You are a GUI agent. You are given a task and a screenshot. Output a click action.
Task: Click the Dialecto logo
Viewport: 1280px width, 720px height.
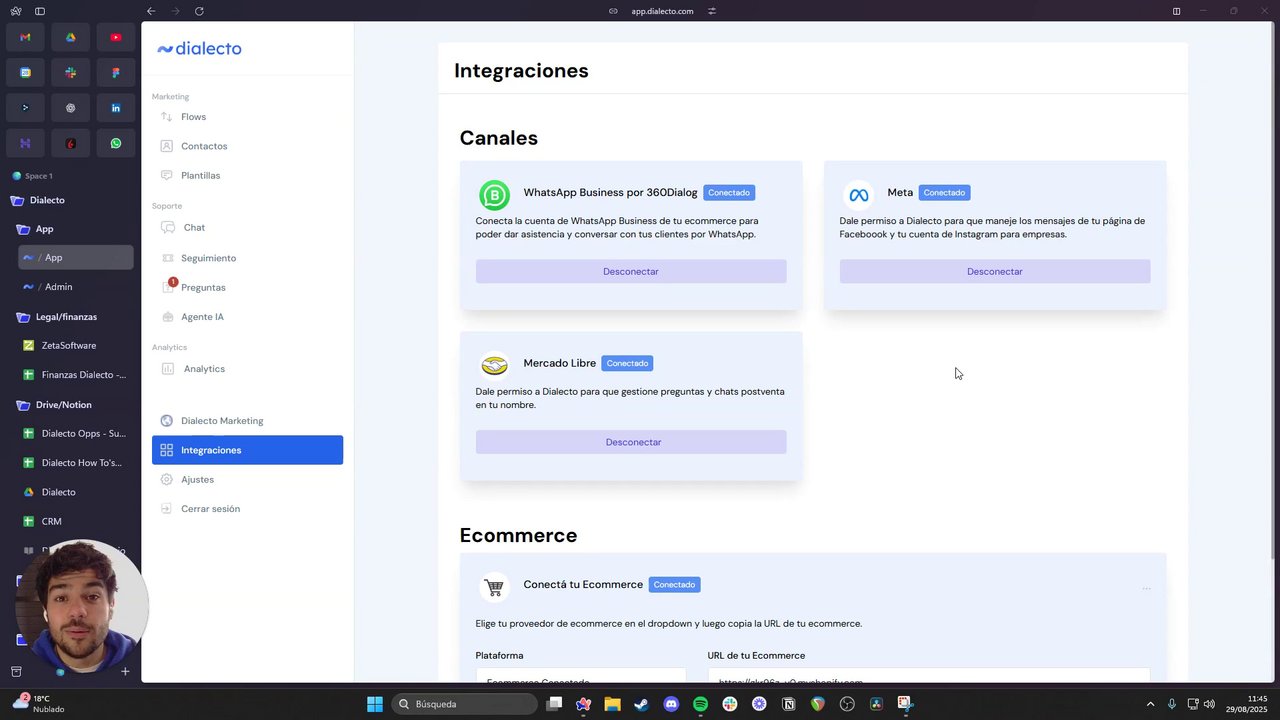click(199, 48)
